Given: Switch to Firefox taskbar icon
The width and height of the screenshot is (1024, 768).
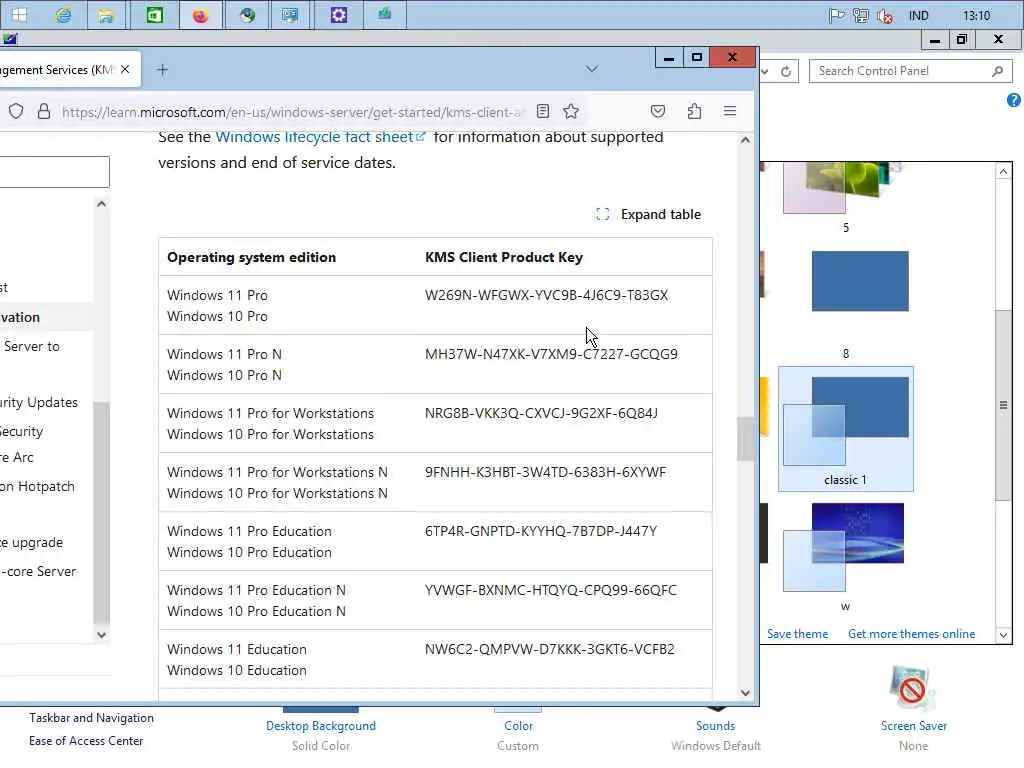Looking at the screenshot, I should (x=200, y=14).
